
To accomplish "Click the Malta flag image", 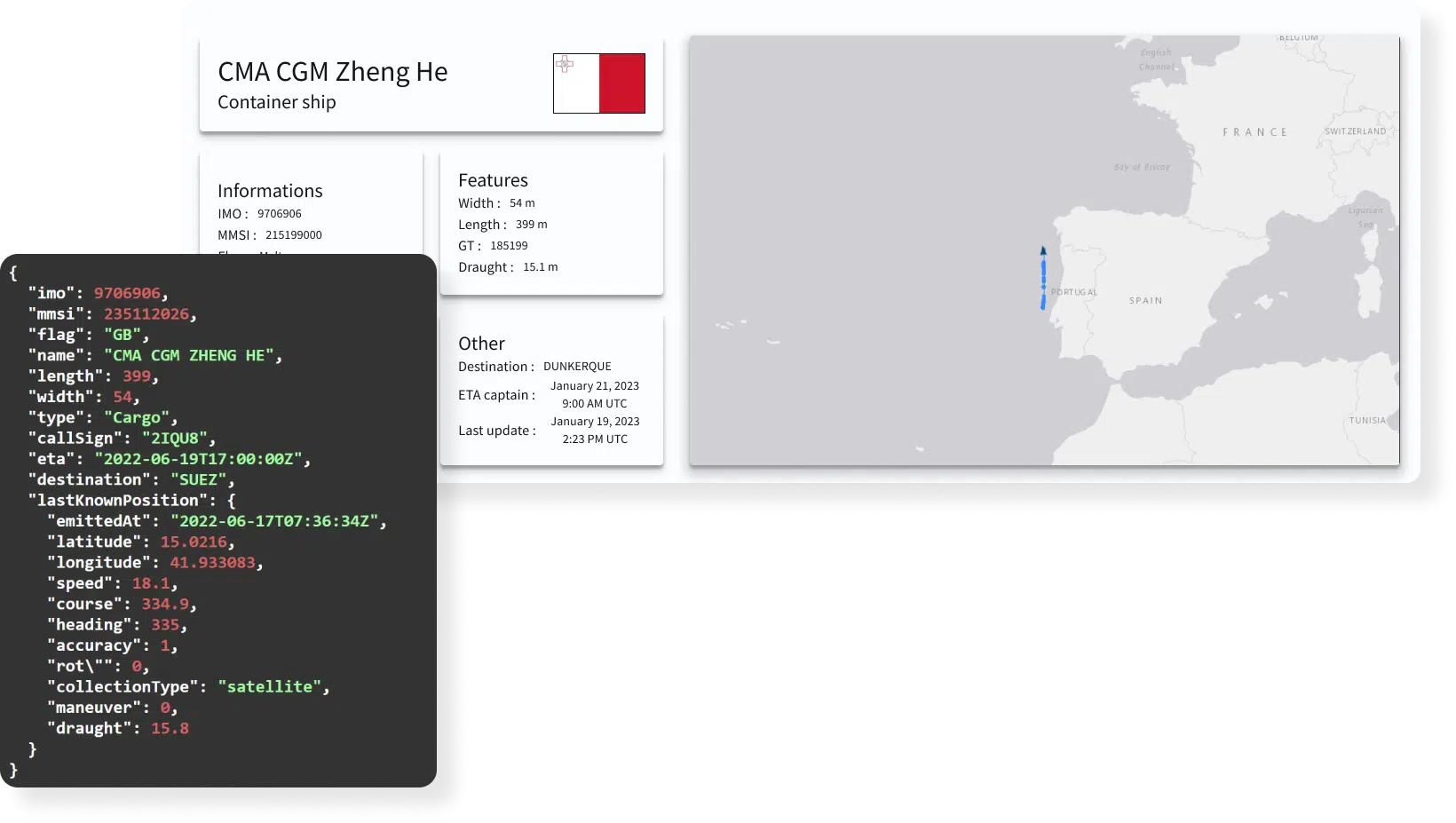I will pyautogui.click(x=599, y=83).
